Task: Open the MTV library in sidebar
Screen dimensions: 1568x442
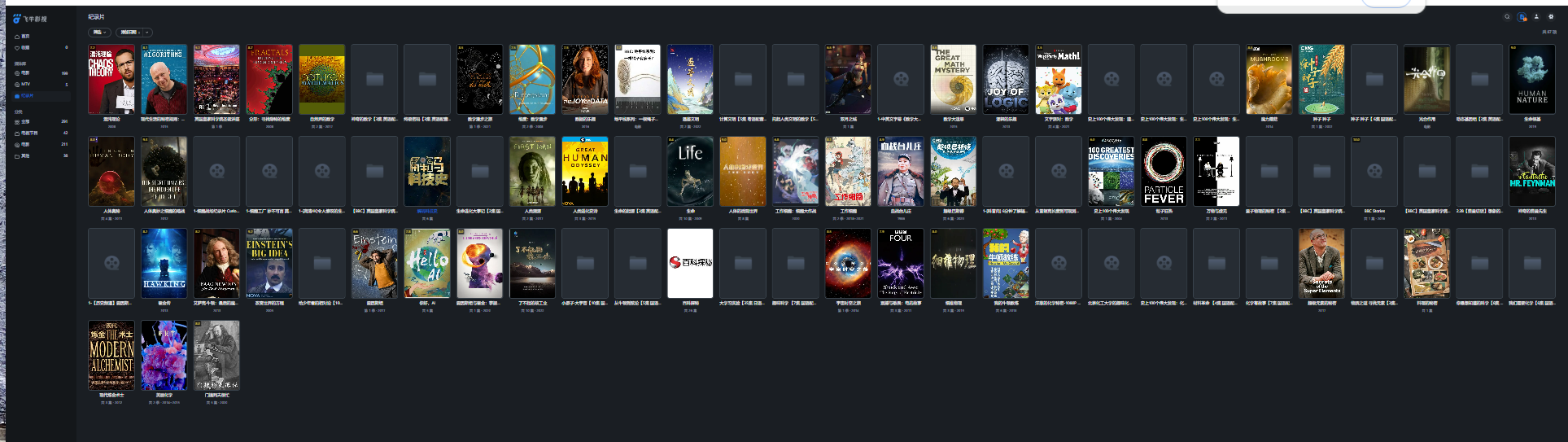Action: pyautogui.click(x=41, y=84)
